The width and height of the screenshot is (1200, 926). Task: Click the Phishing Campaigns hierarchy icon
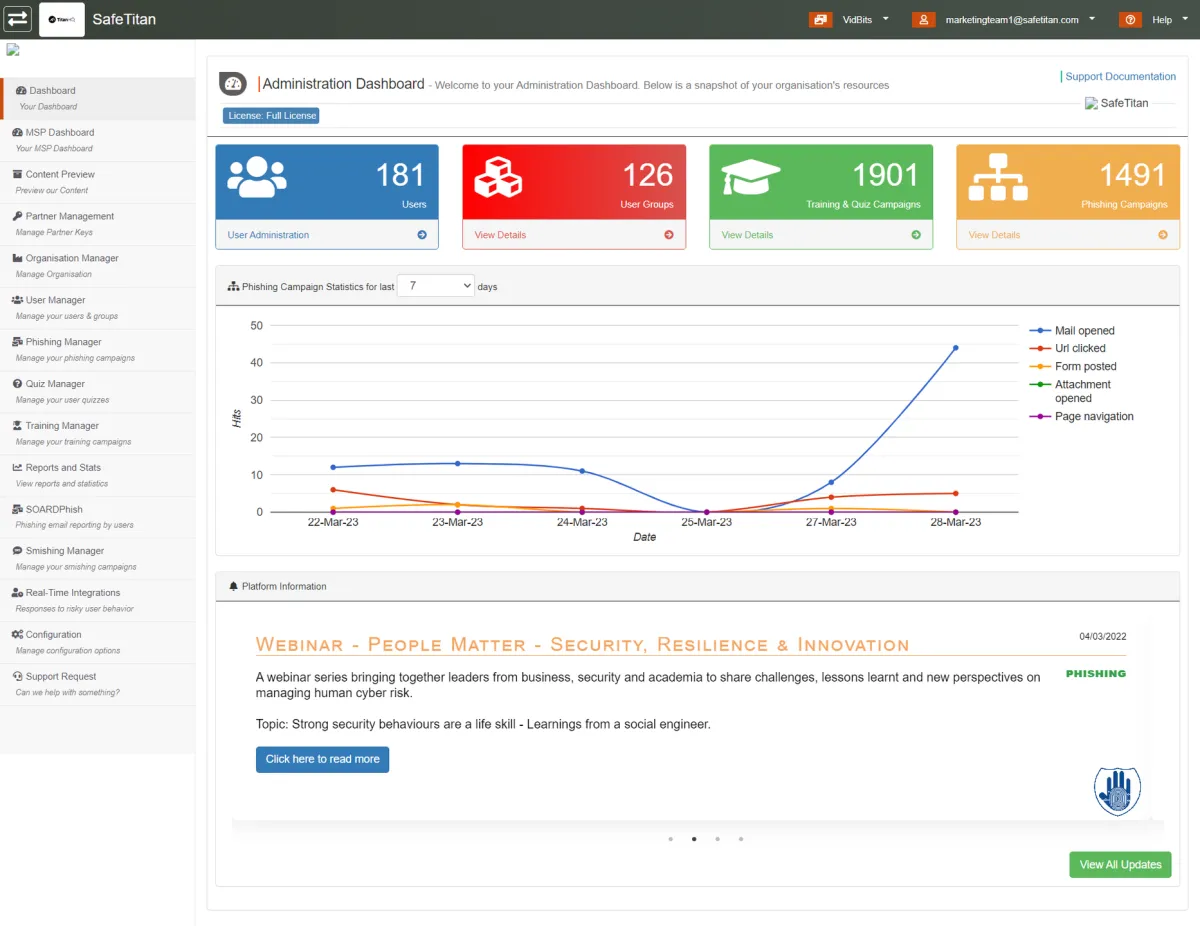[x=997, y=177]
